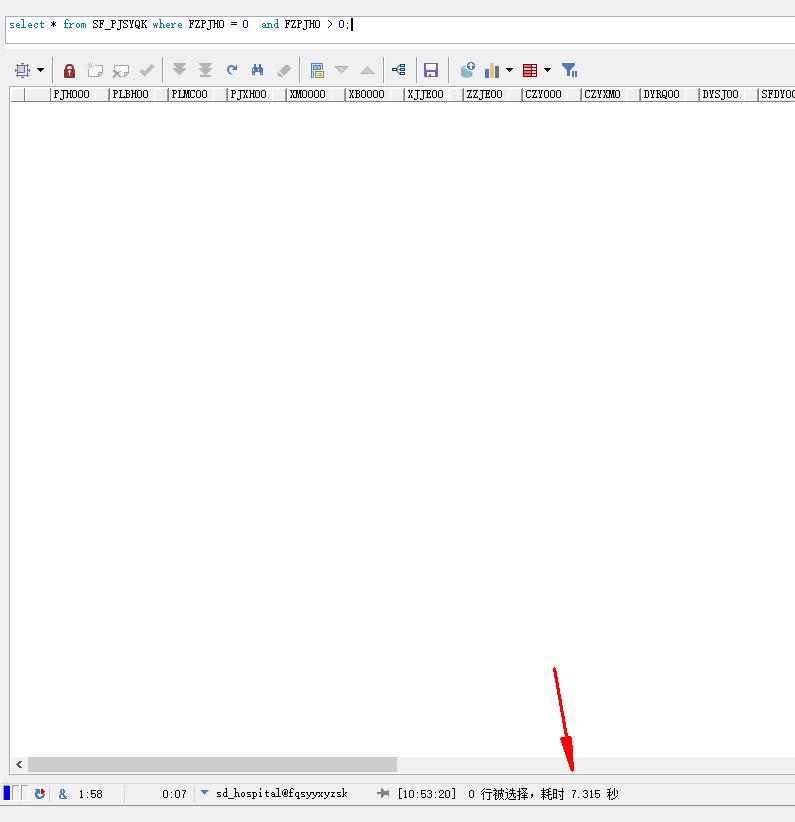Click into the SQL editor text area

coord(400,30)
